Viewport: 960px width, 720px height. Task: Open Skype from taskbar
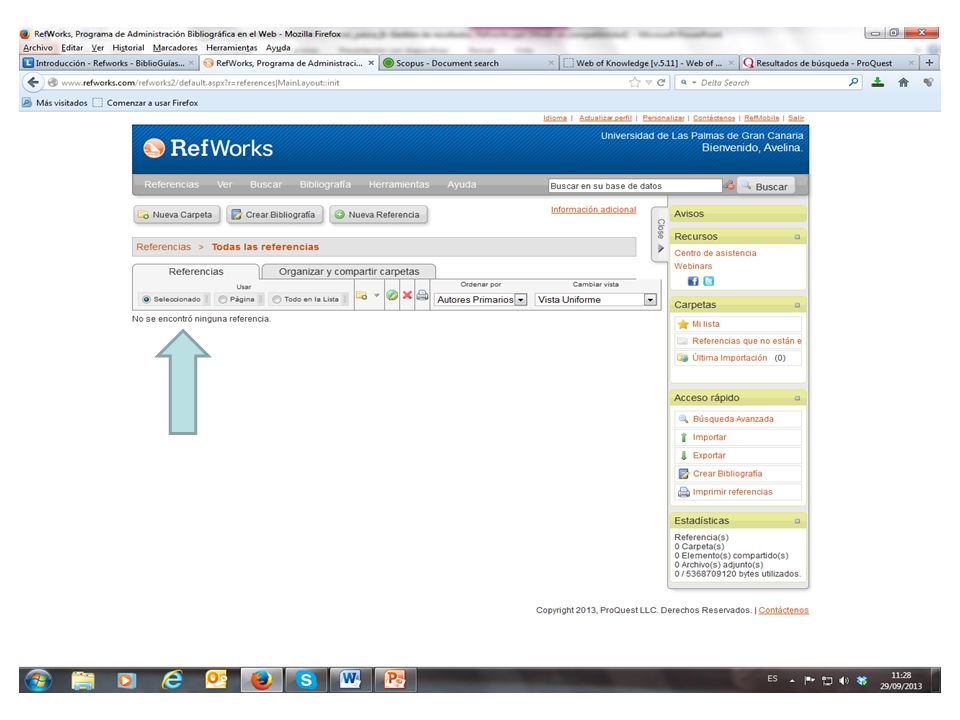(306, 680)
